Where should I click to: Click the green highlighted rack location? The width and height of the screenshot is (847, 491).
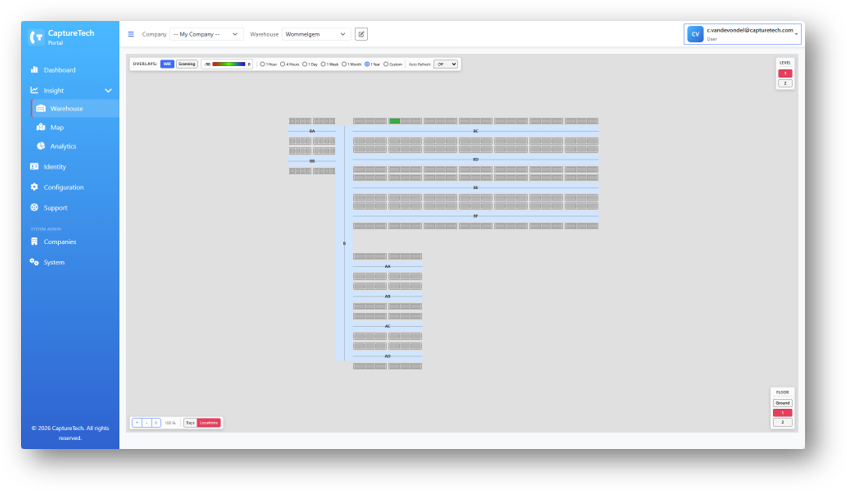pos(395,121)
